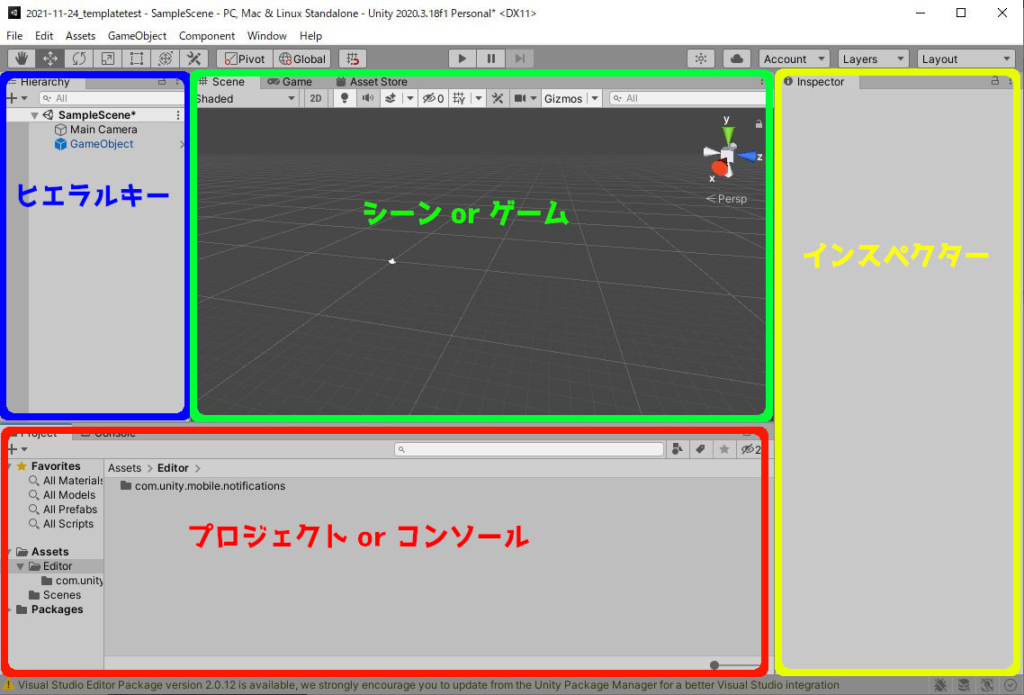Select the Transform tool
Viewport: 1024px width, 695px height.
point(165,59)
